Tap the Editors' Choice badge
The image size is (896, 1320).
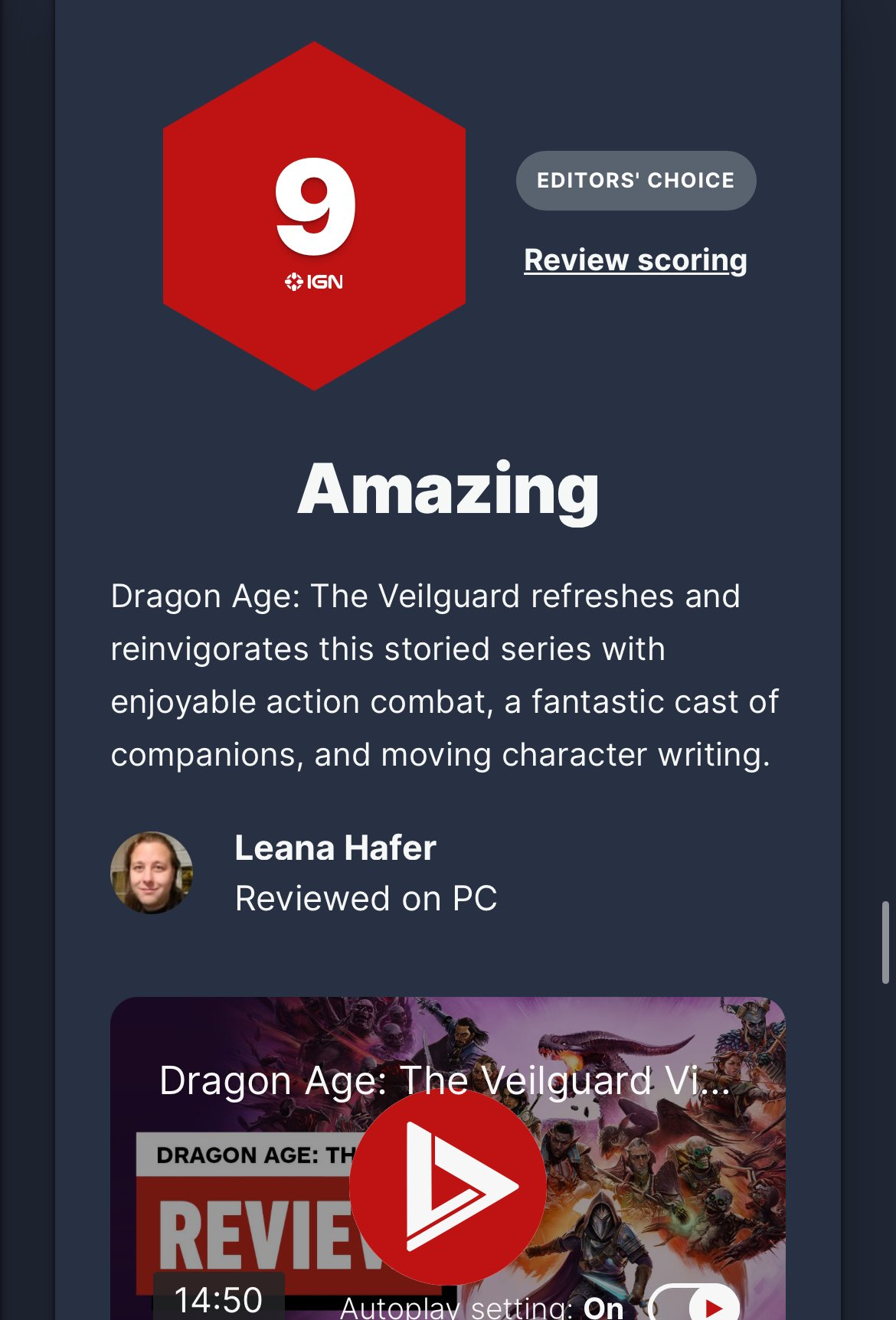click(x=636, y=181)
